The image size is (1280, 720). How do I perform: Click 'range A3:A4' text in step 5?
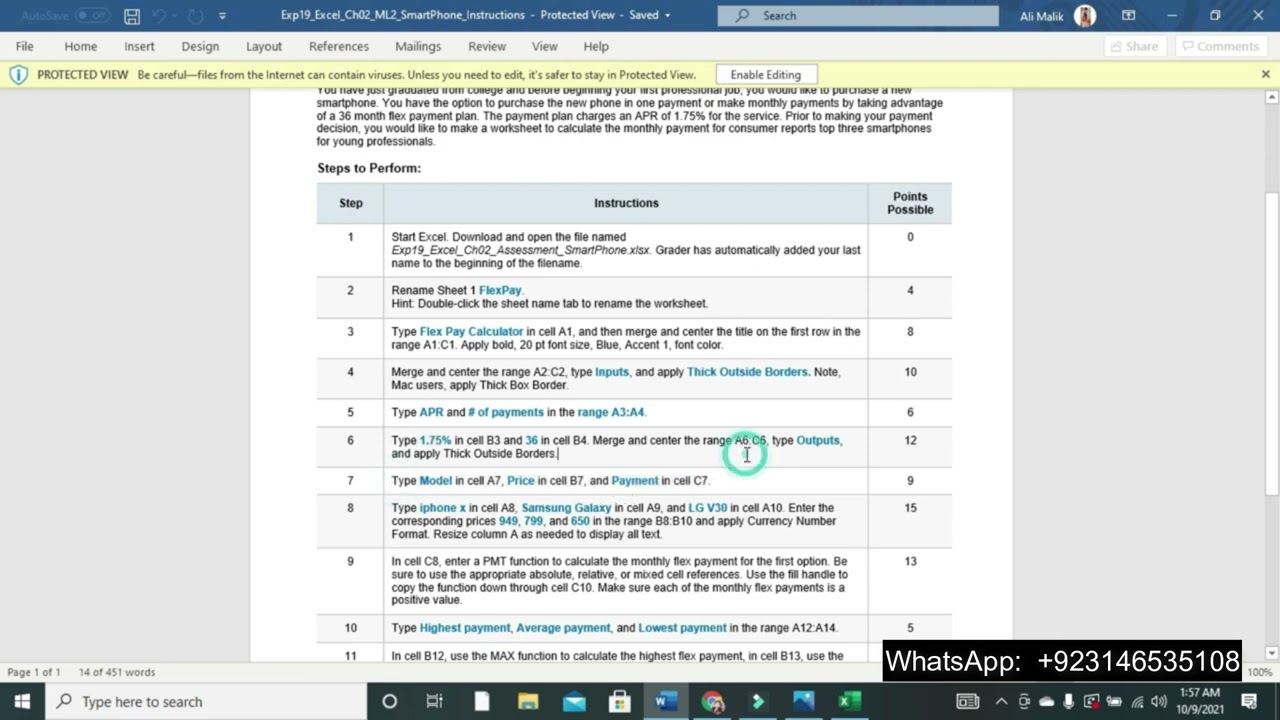coord(611,412)
